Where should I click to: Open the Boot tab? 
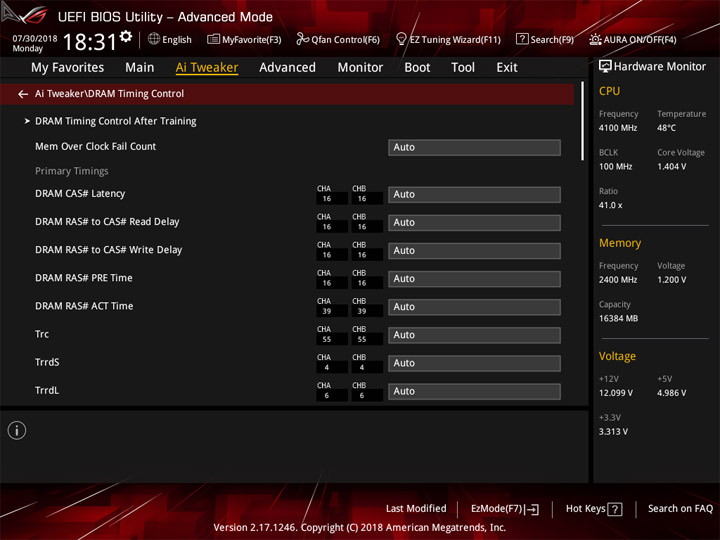click(417, 68)
